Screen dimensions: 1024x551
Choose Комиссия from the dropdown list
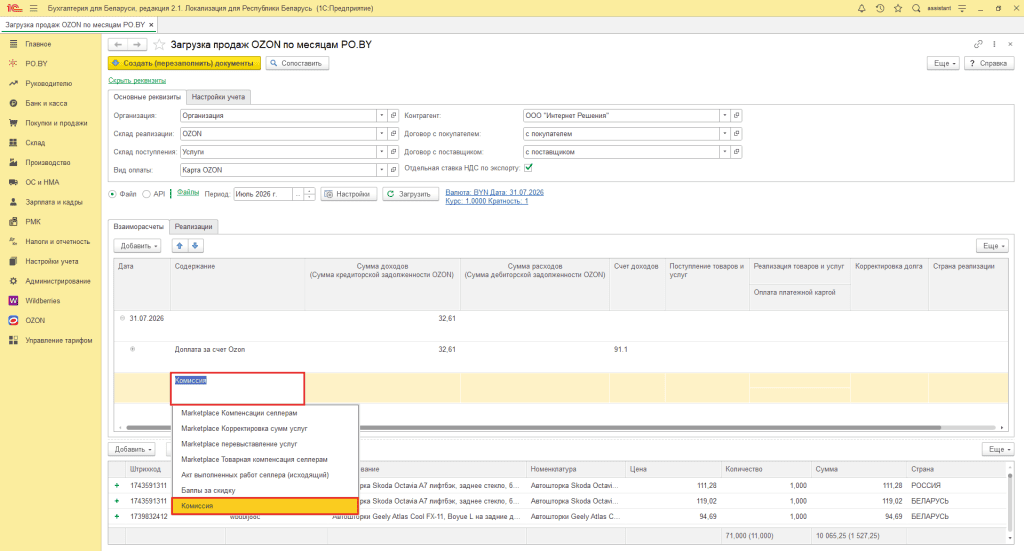click(x=265, y=506)
